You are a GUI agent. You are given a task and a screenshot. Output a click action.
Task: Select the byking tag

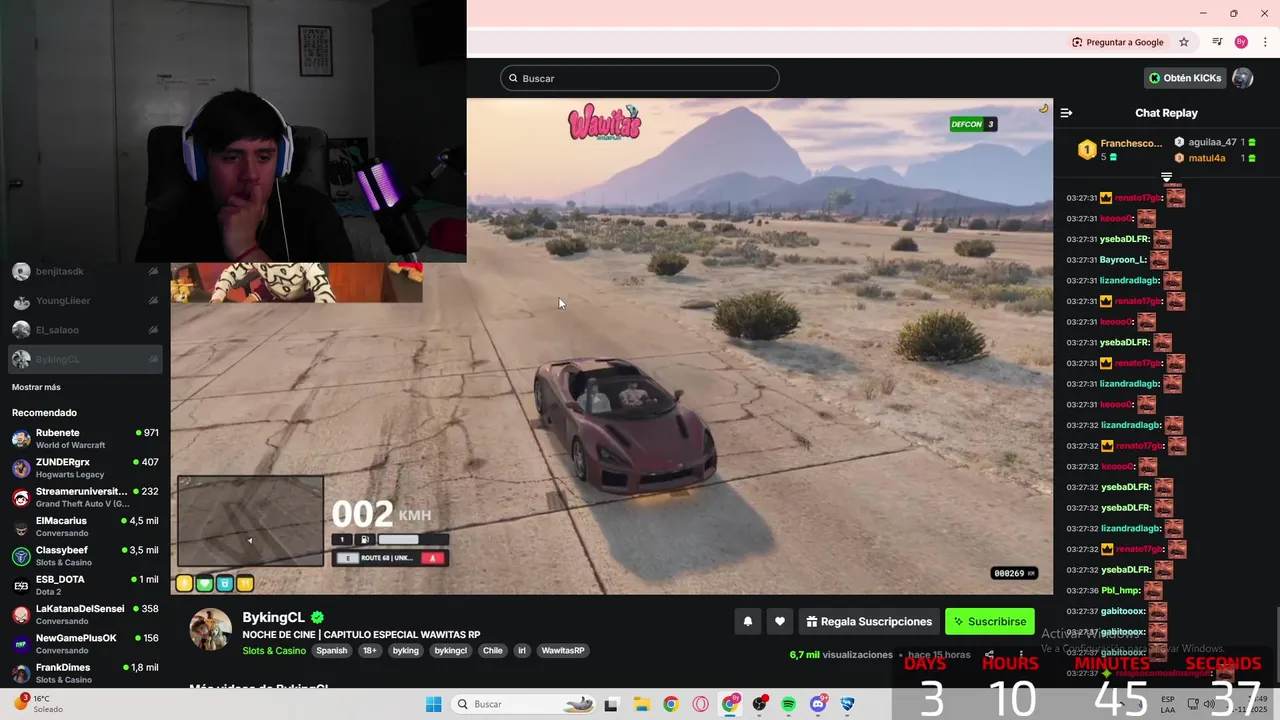click(x=406, y=650)
